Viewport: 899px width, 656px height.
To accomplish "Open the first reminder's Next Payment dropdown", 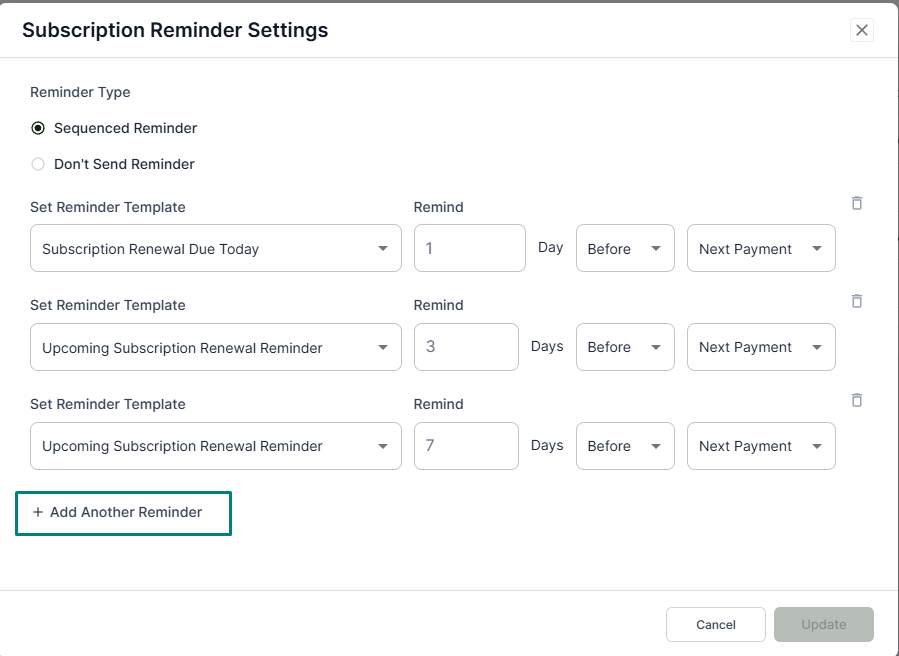I will click(x=760, y=249).
